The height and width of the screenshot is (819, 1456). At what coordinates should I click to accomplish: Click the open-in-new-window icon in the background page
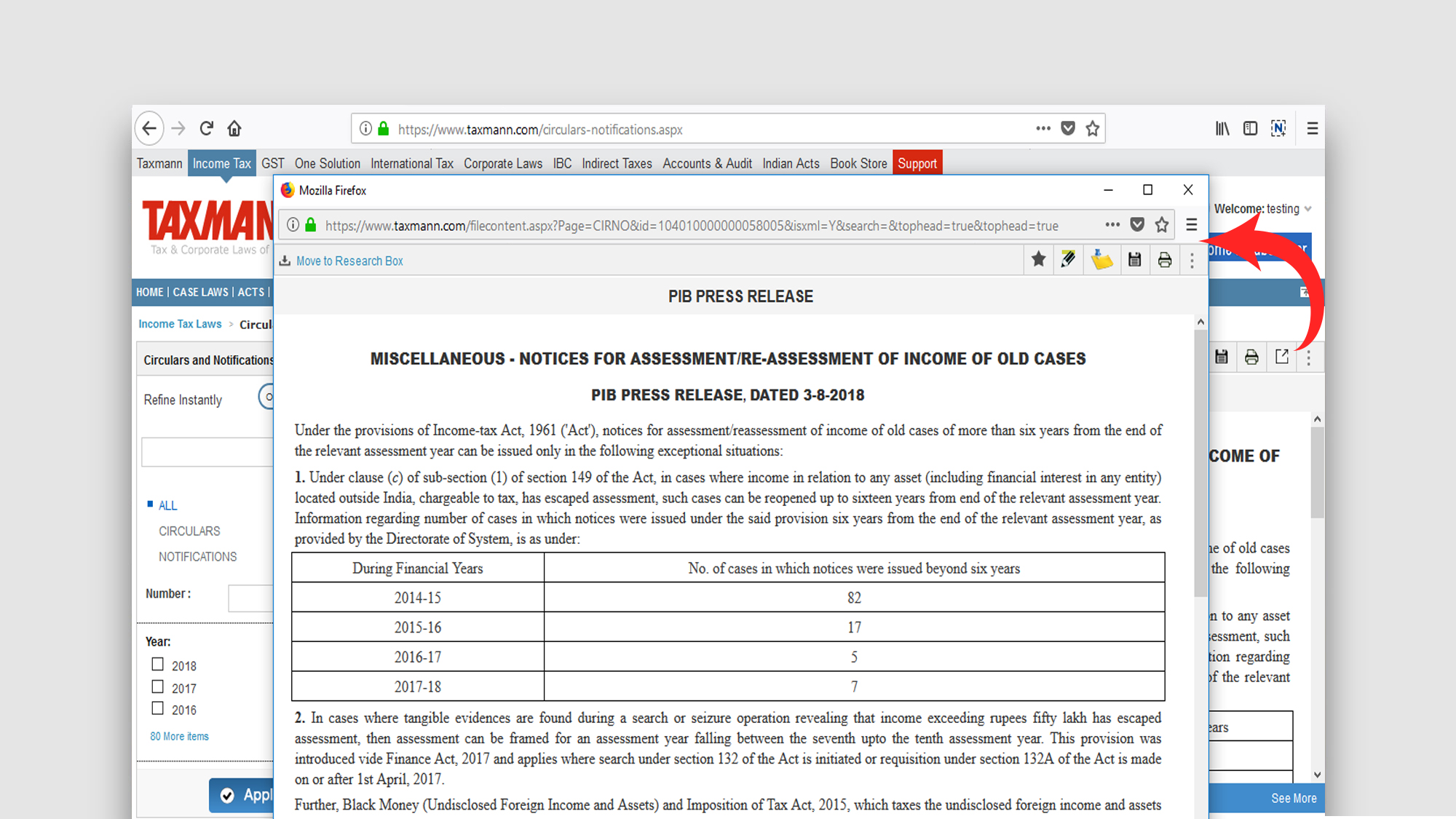1282,357
